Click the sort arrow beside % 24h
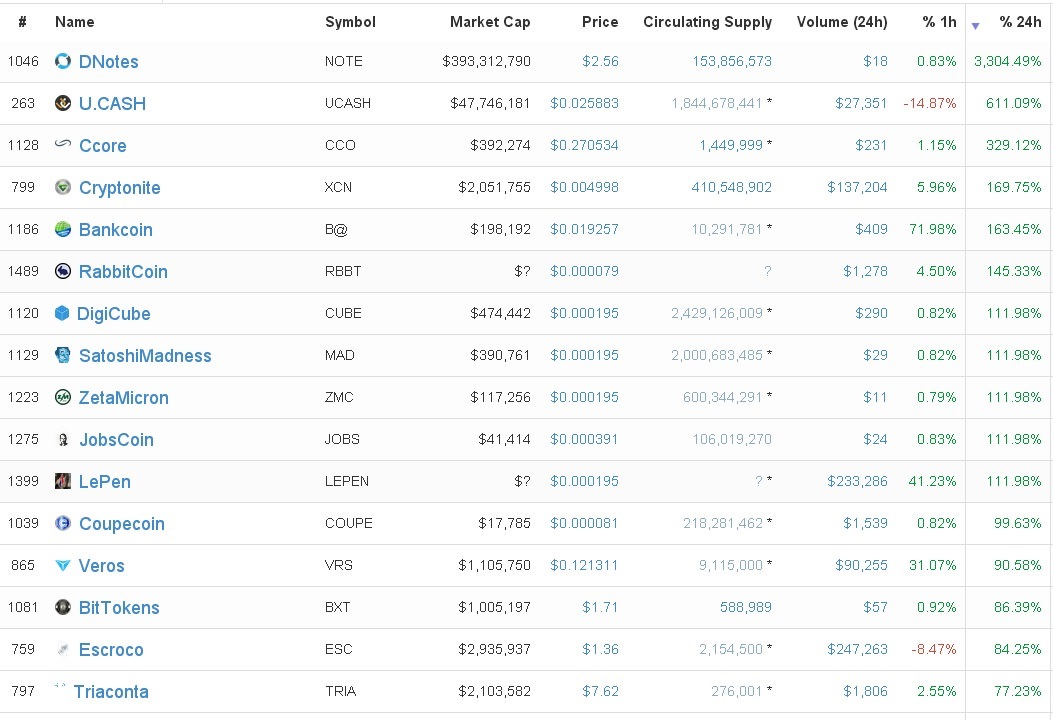The height and width of the screenshot is (720, 1053). click(975, 26)
